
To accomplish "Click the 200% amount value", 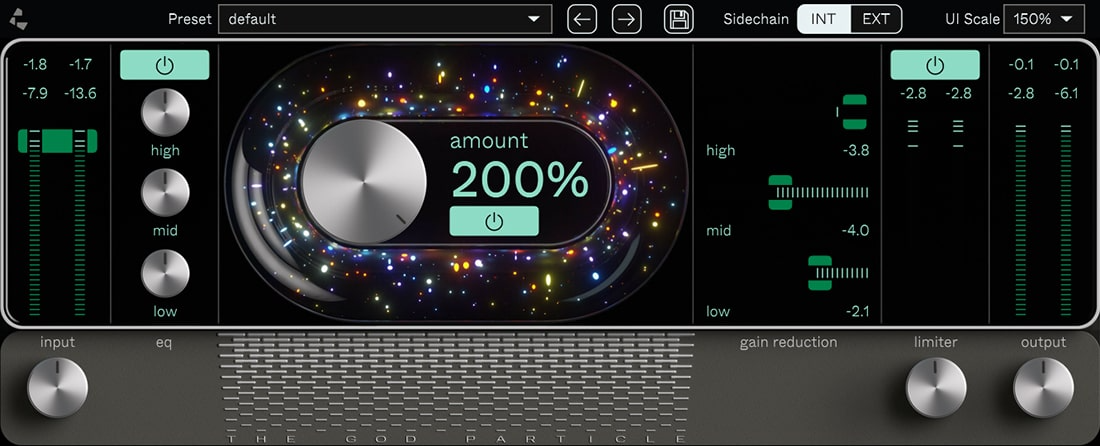I will (520, 180).
